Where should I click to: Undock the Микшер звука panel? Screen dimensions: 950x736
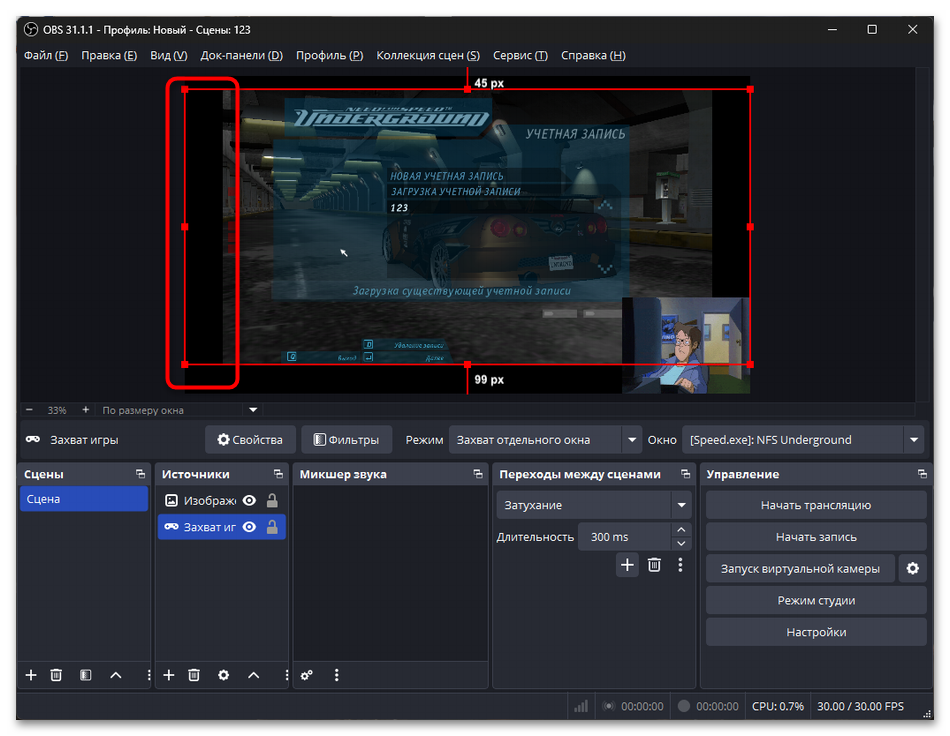click(x=477, y=474)
